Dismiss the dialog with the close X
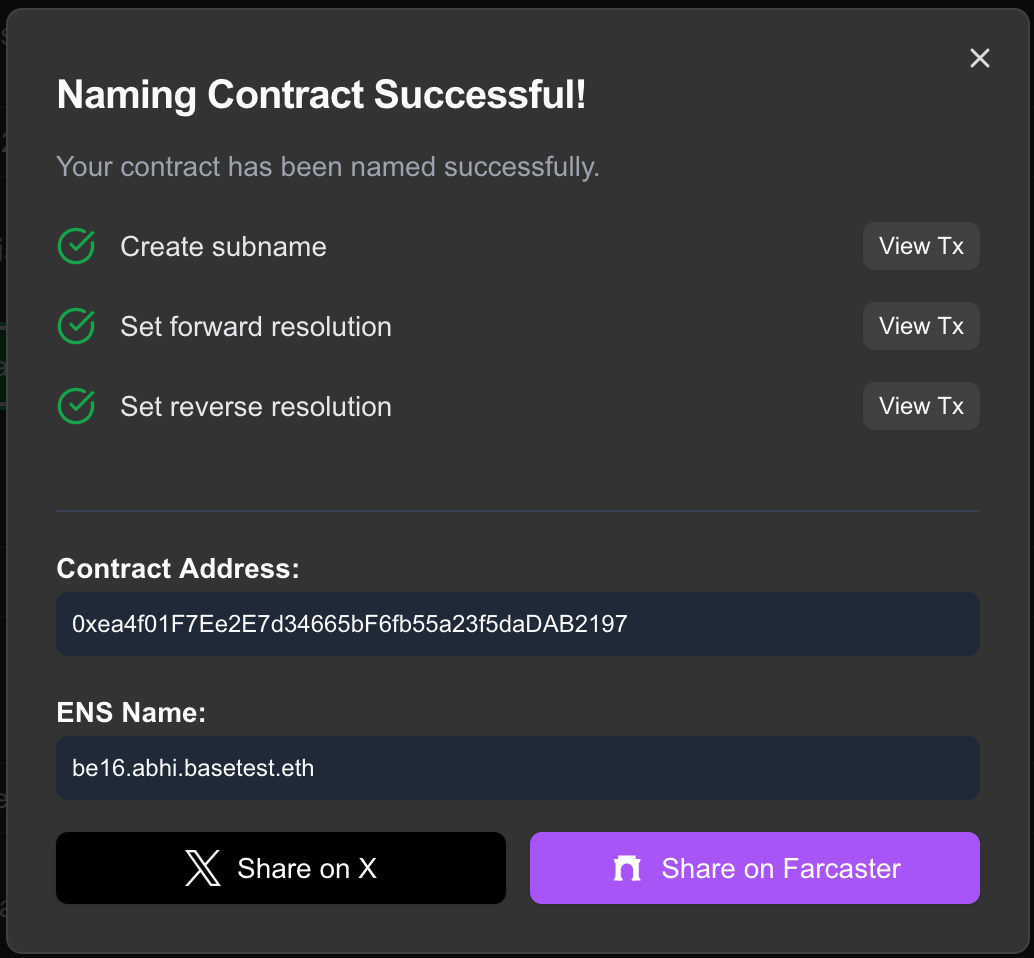 [x=979, y=58]
